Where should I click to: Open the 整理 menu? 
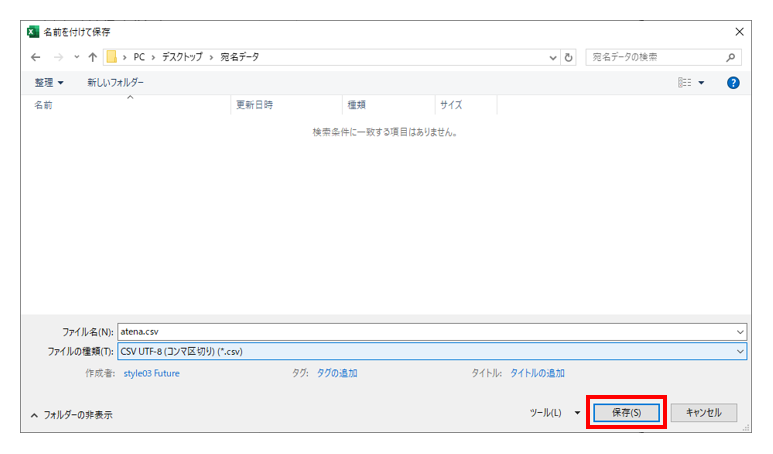tap(48, 83)
